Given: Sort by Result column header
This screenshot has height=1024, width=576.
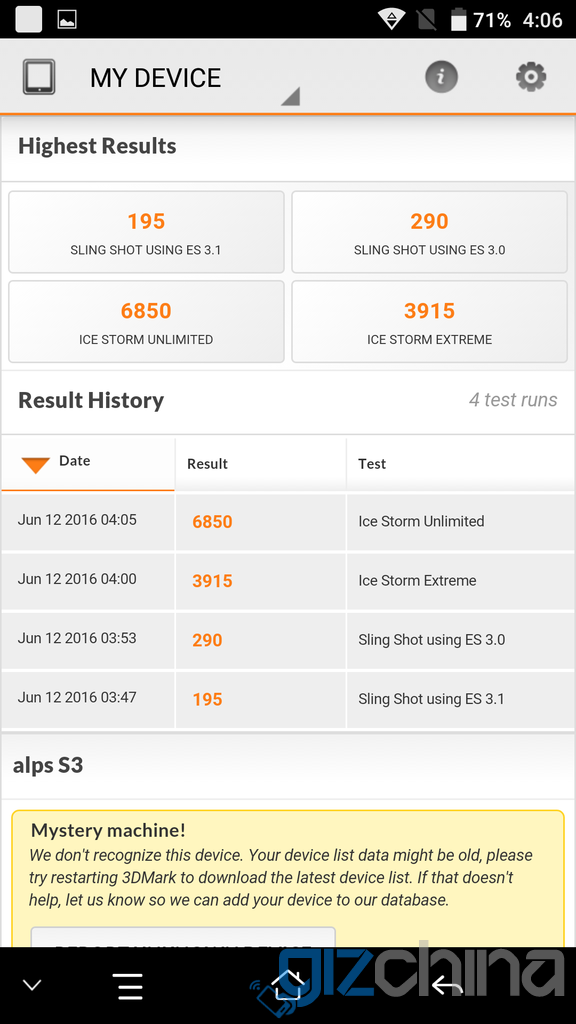Looking at the screenshot, I should [x=260, y=464].
